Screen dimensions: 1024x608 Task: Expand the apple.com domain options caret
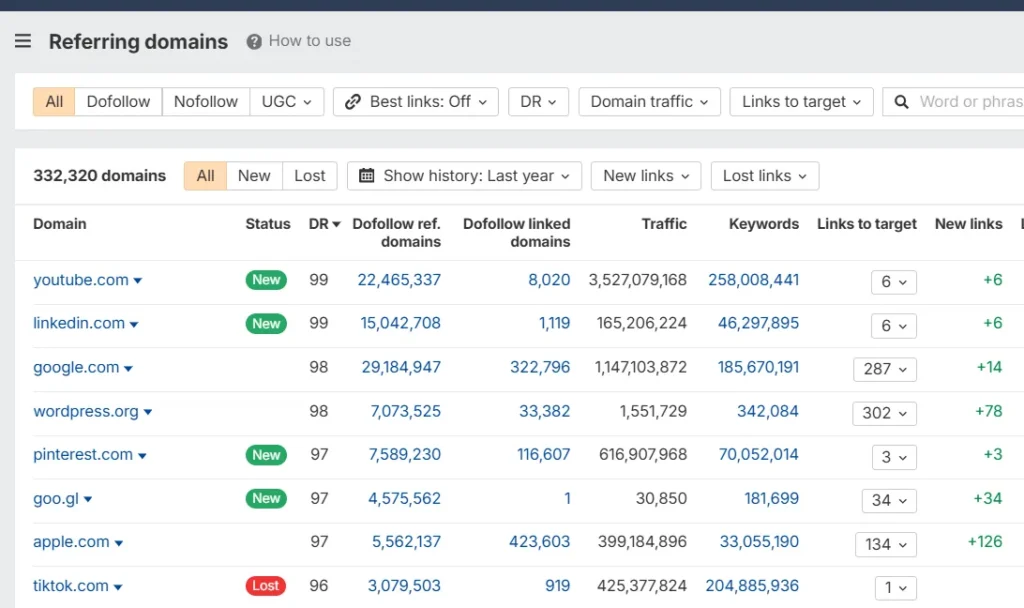click(118, 543)
